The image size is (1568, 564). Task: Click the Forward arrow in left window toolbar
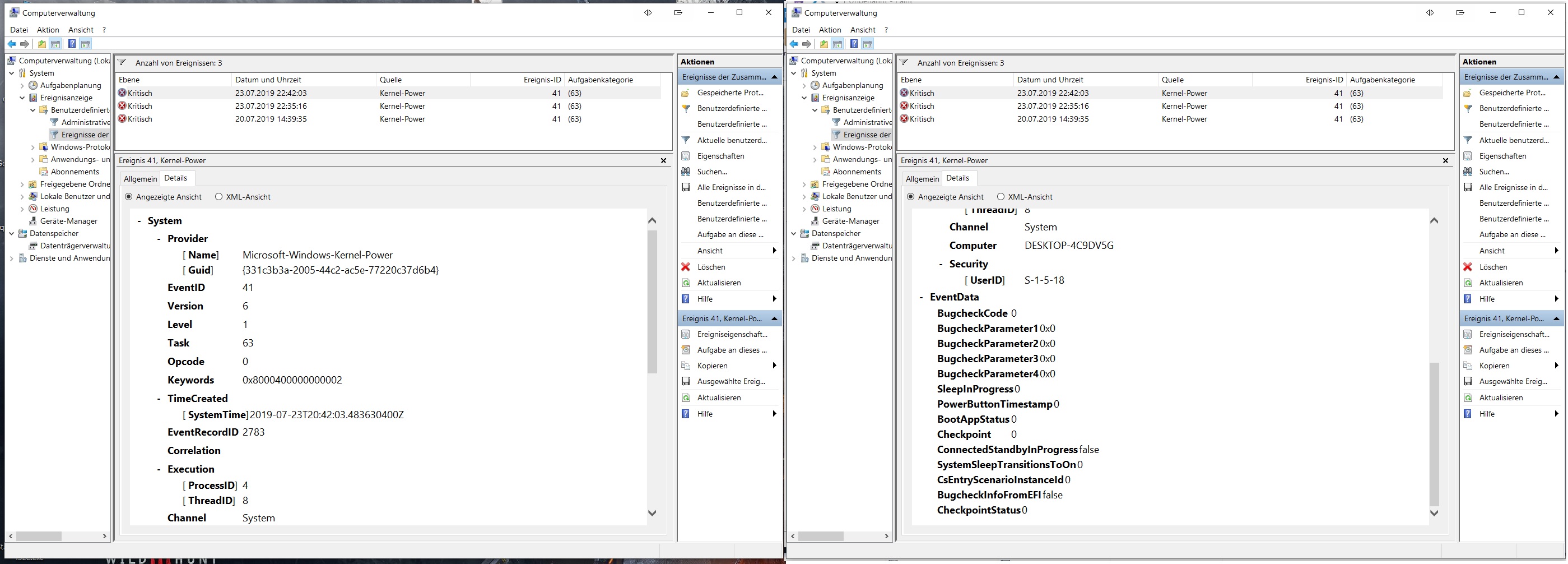coord(24,44)
